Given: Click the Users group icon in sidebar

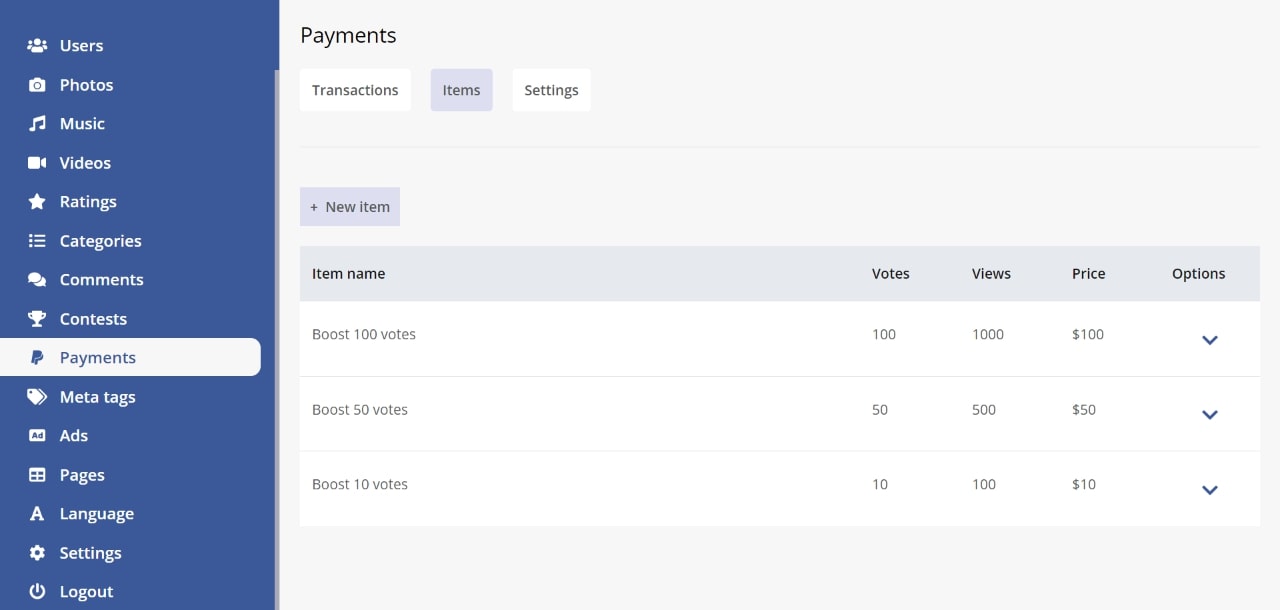Looking at the screenshot, I should click(37, 46).
